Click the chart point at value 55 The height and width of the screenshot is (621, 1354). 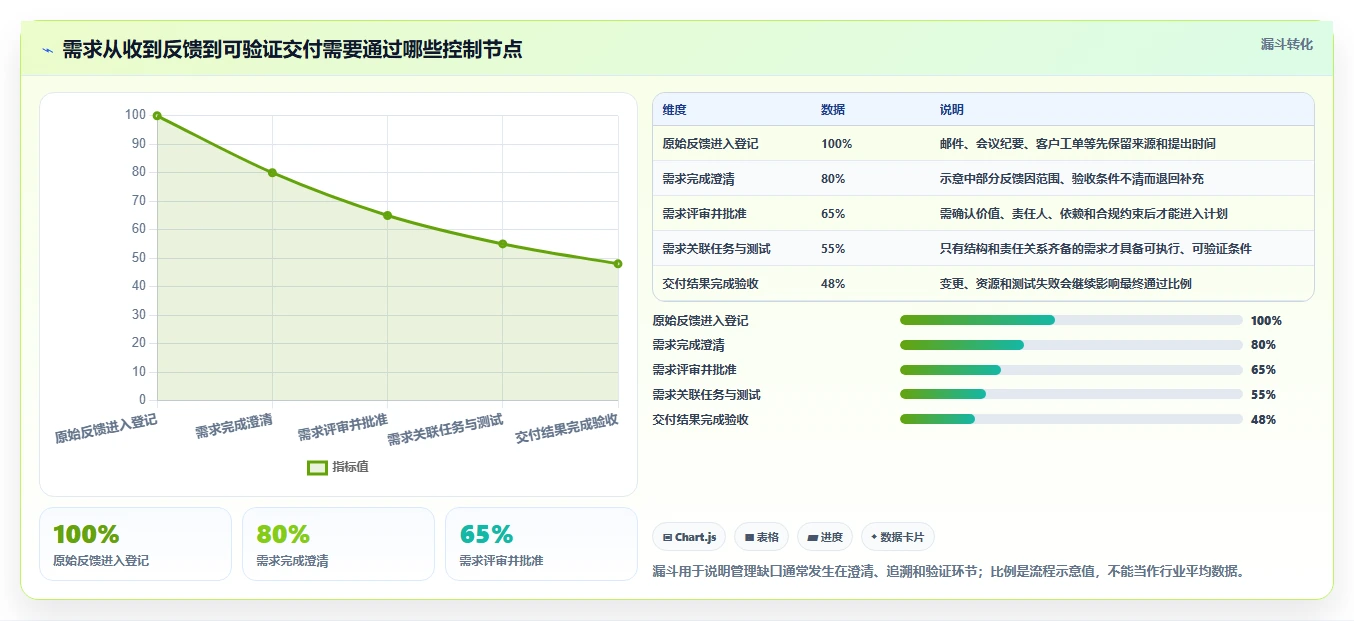[503, 244]
